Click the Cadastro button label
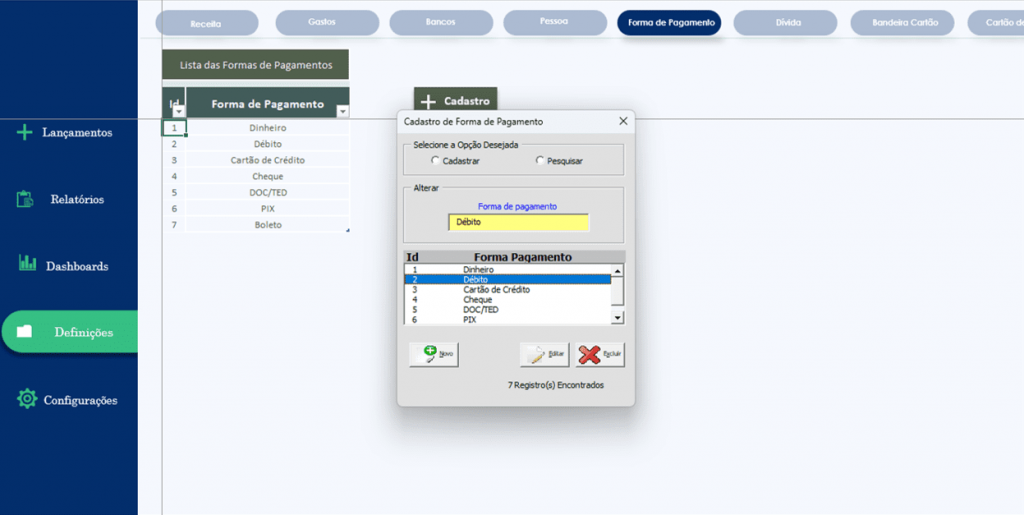Screen dimensions: 1024x515 tap(467, 101)
